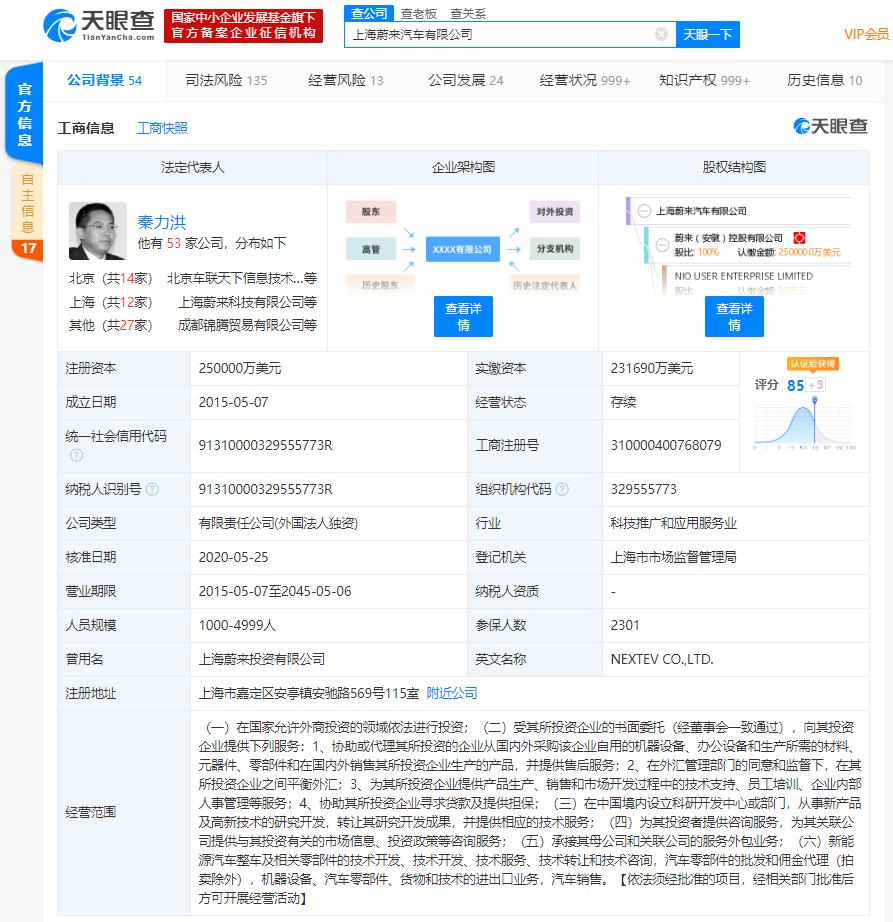
Task: Select 自主信息 side tab
Action: pyautogui.click(x=27, y=213)
